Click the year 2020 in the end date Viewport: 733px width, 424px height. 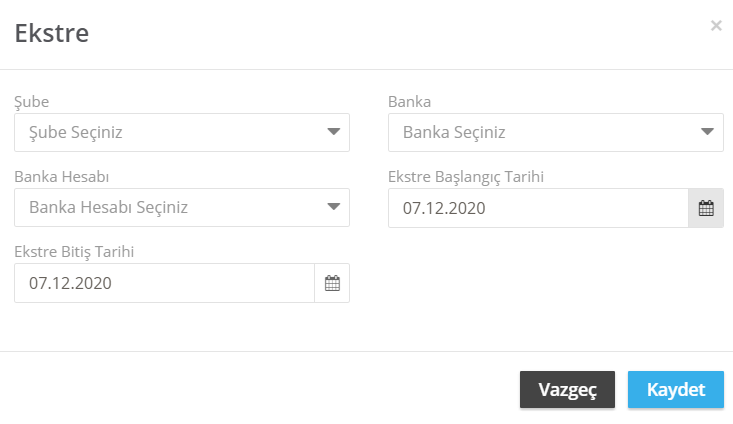click(93, 283)
